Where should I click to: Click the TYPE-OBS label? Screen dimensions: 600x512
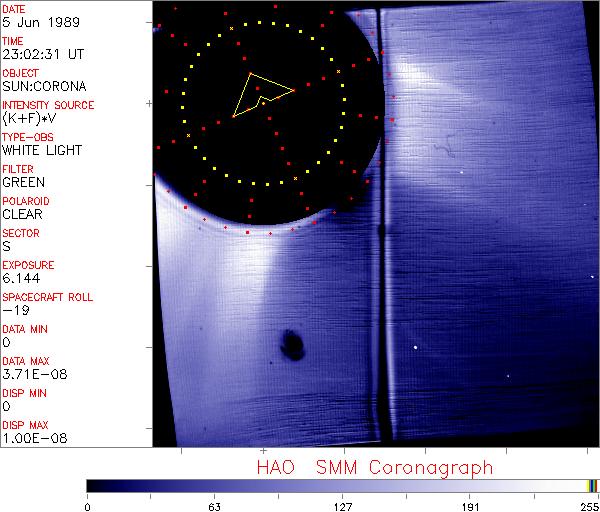click(28, 137)
